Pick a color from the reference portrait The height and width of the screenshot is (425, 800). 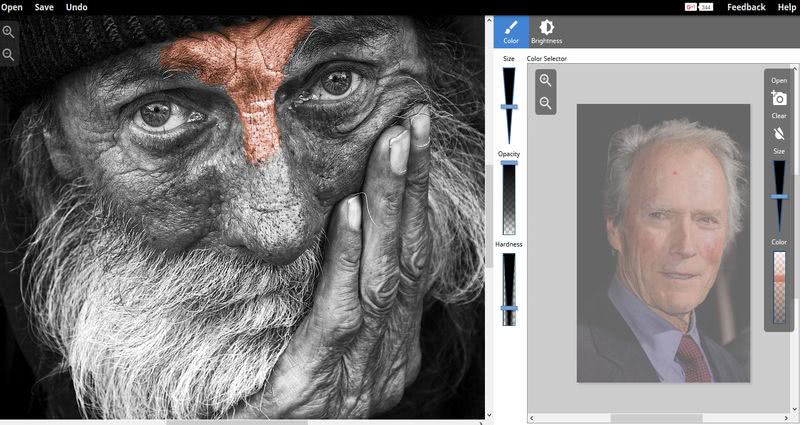pos(663,243)
